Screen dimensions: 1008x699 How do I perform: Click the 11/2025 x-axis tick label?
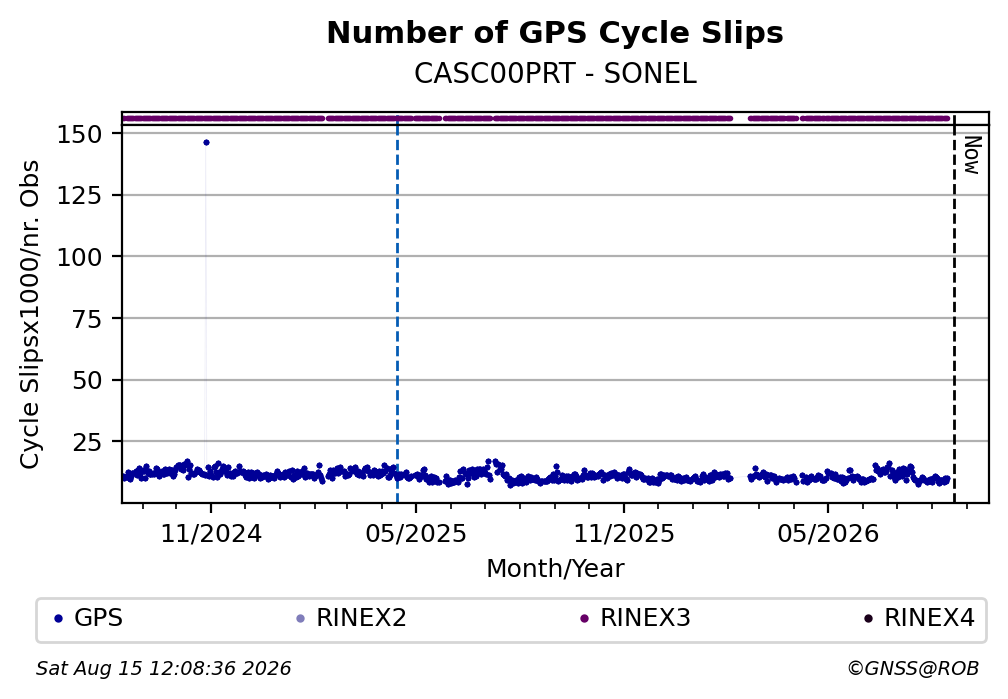tap(624, 534)
